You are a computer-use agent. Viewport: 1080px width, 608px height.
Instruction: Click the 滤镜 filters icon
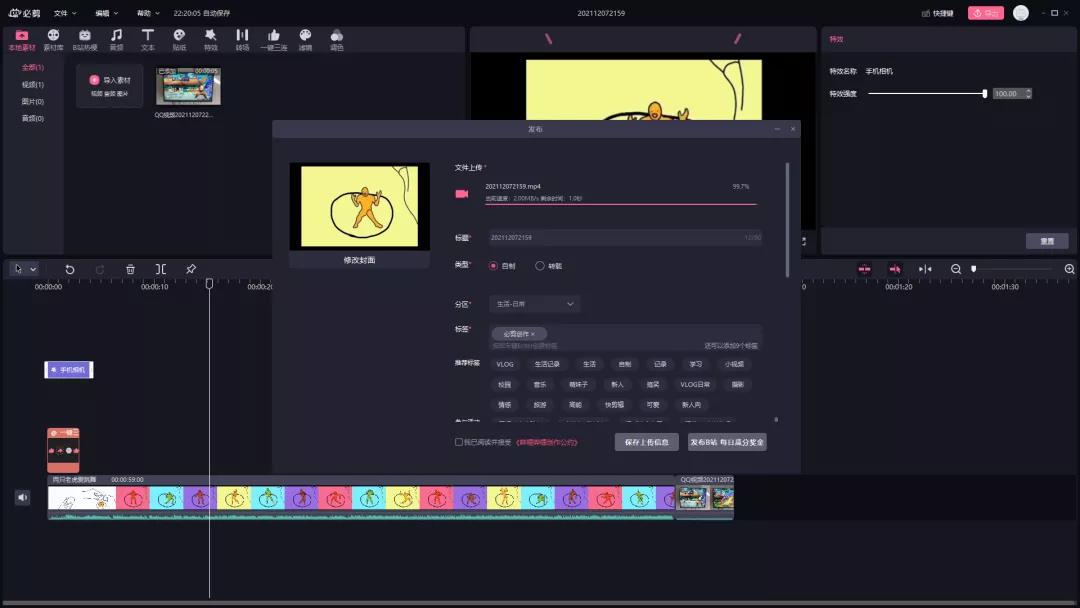tap(305, 37)
